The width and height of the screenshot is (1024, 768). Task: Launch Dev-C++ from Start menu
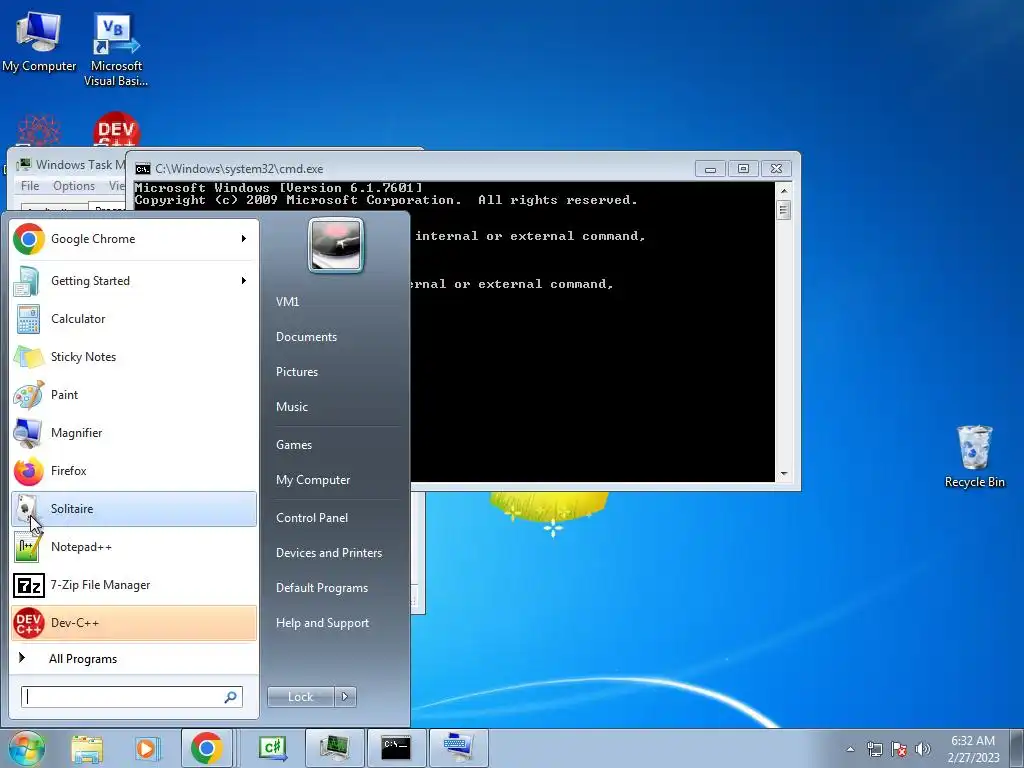click(x=134, y=623)
